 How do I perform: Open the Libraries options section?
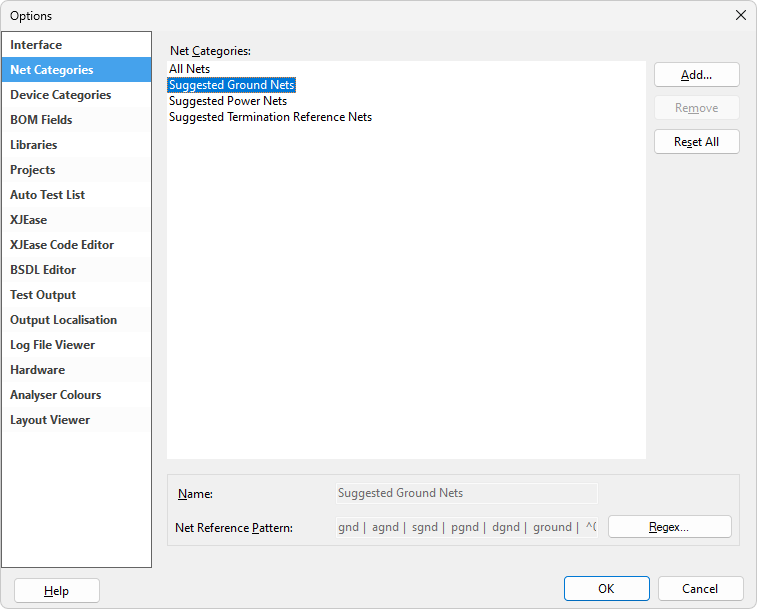(34, 145)
